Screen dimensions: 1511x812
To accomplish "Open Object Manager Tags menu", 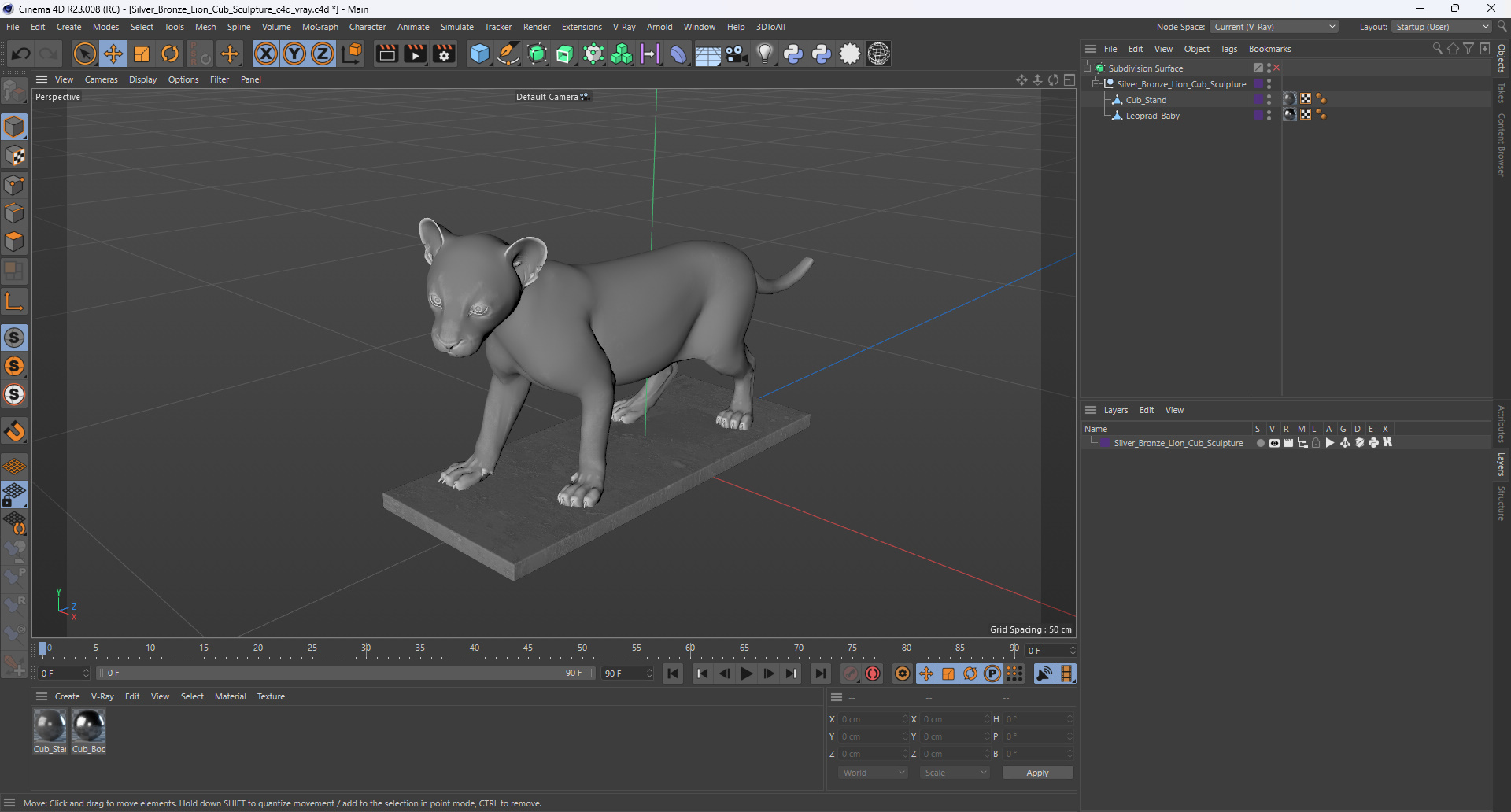I will click(1228, 49).
